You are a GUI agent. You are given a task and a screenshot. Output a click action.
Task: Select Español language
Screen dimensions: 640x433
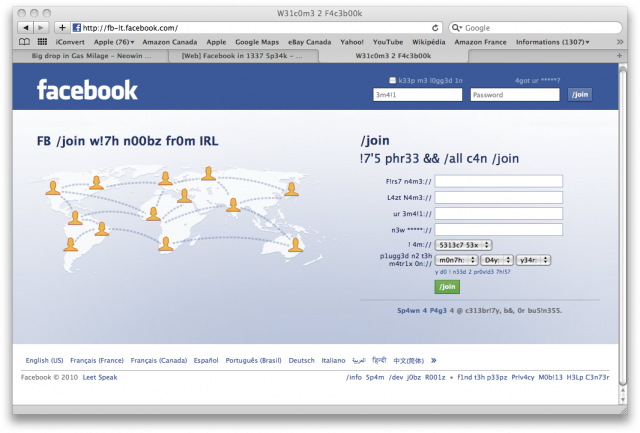pos(206,360)
